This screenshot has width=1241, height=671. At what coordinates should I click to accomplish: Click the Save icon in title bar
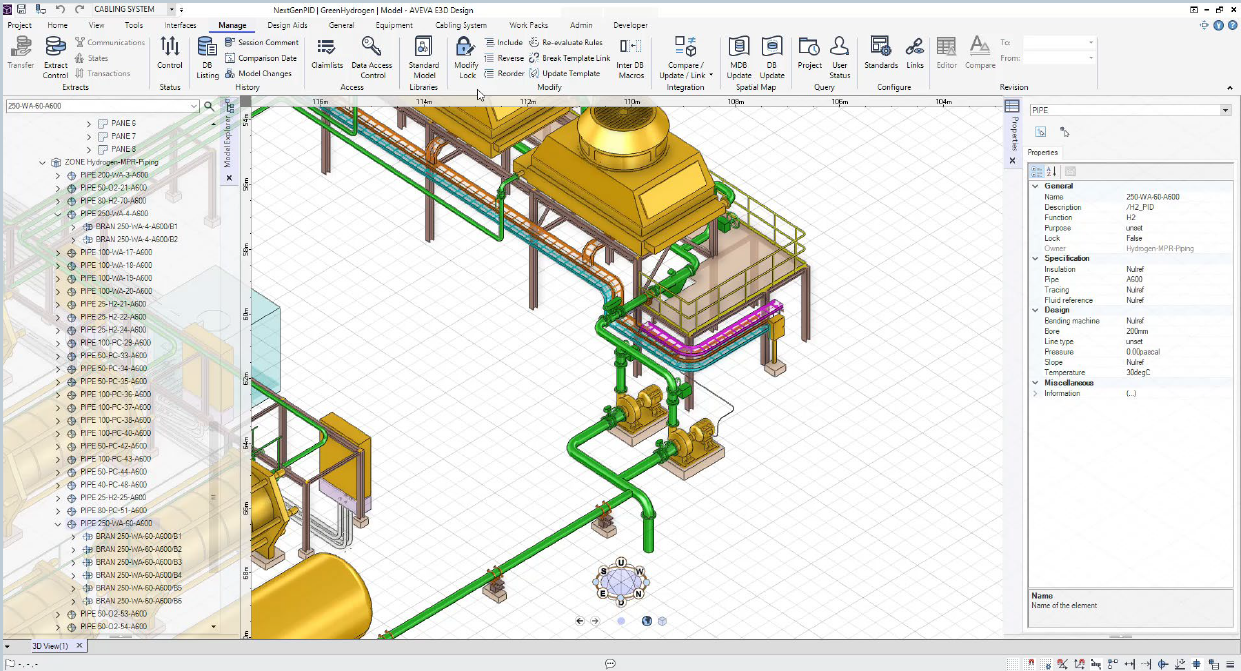point(22,9)
